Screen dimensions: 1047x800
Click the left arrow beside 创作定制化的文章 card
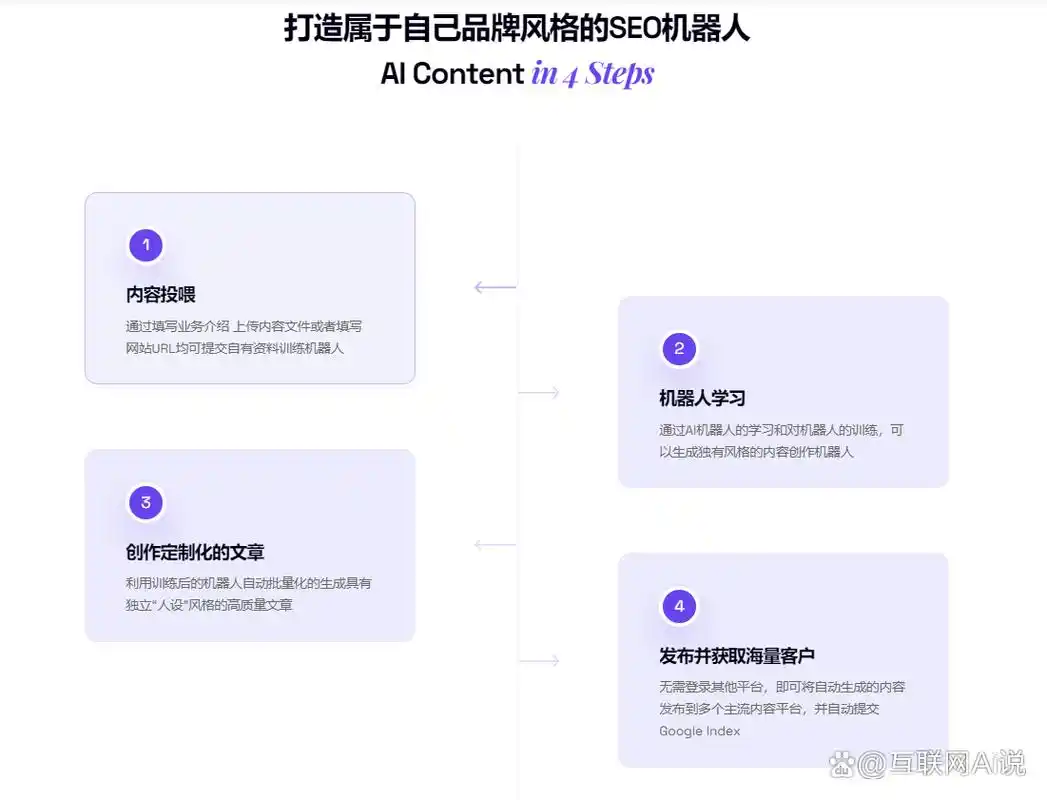coord(493,543)
